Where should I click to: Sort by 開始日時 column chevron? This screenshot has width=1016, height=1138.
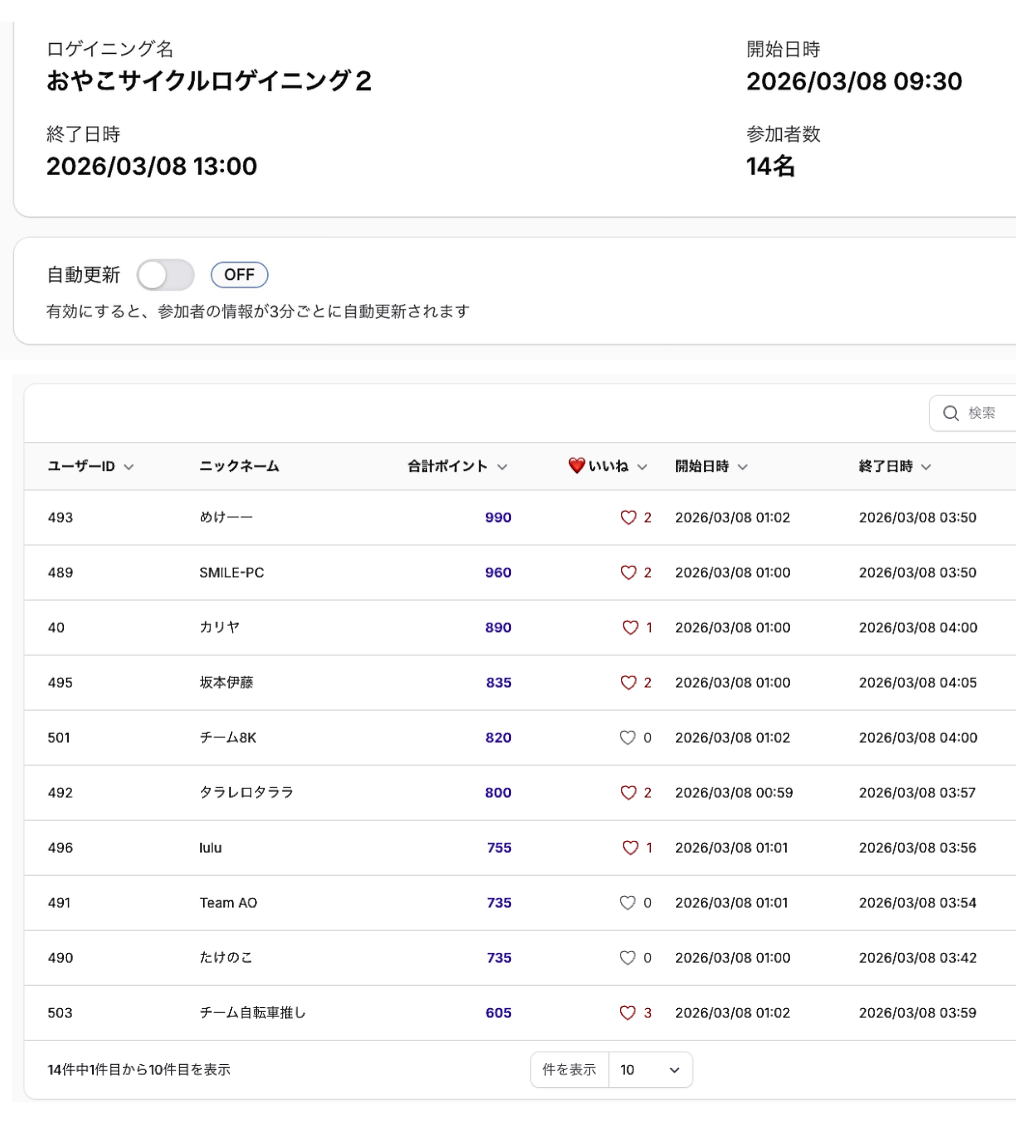742,467
